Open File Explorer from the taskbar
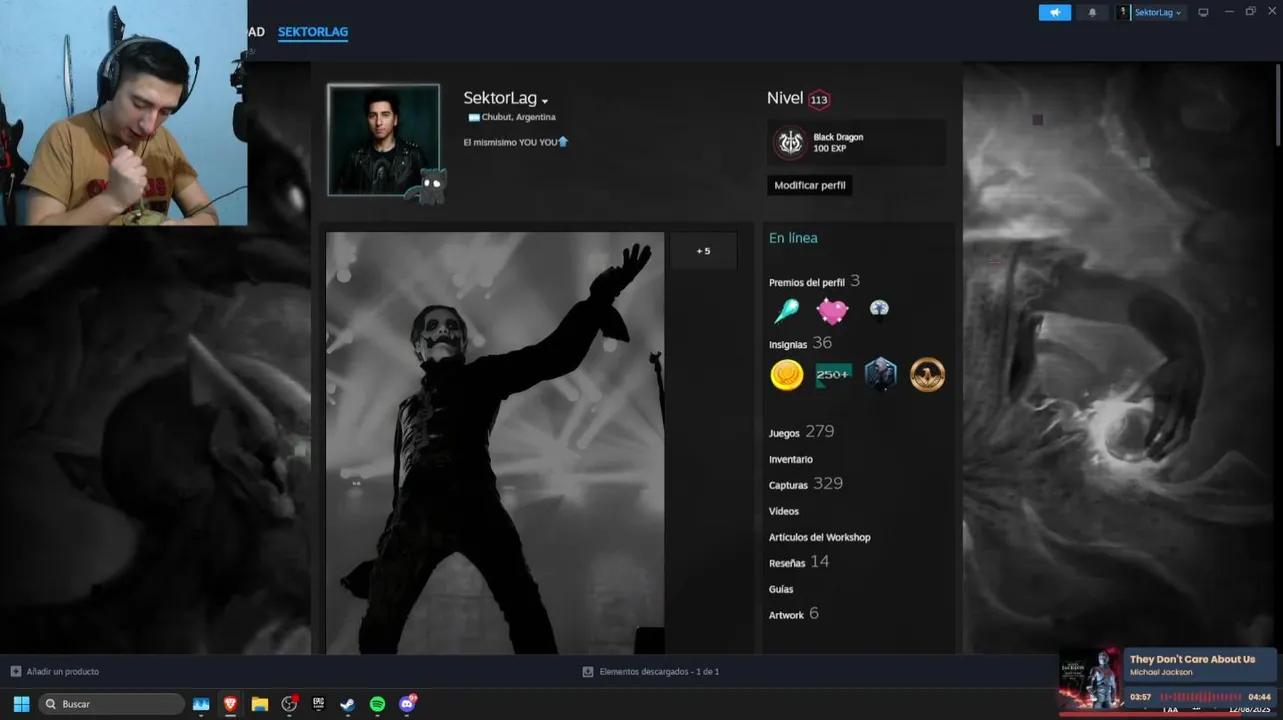The width and height of the screenshot is (1283, 720). click(260, 704)
